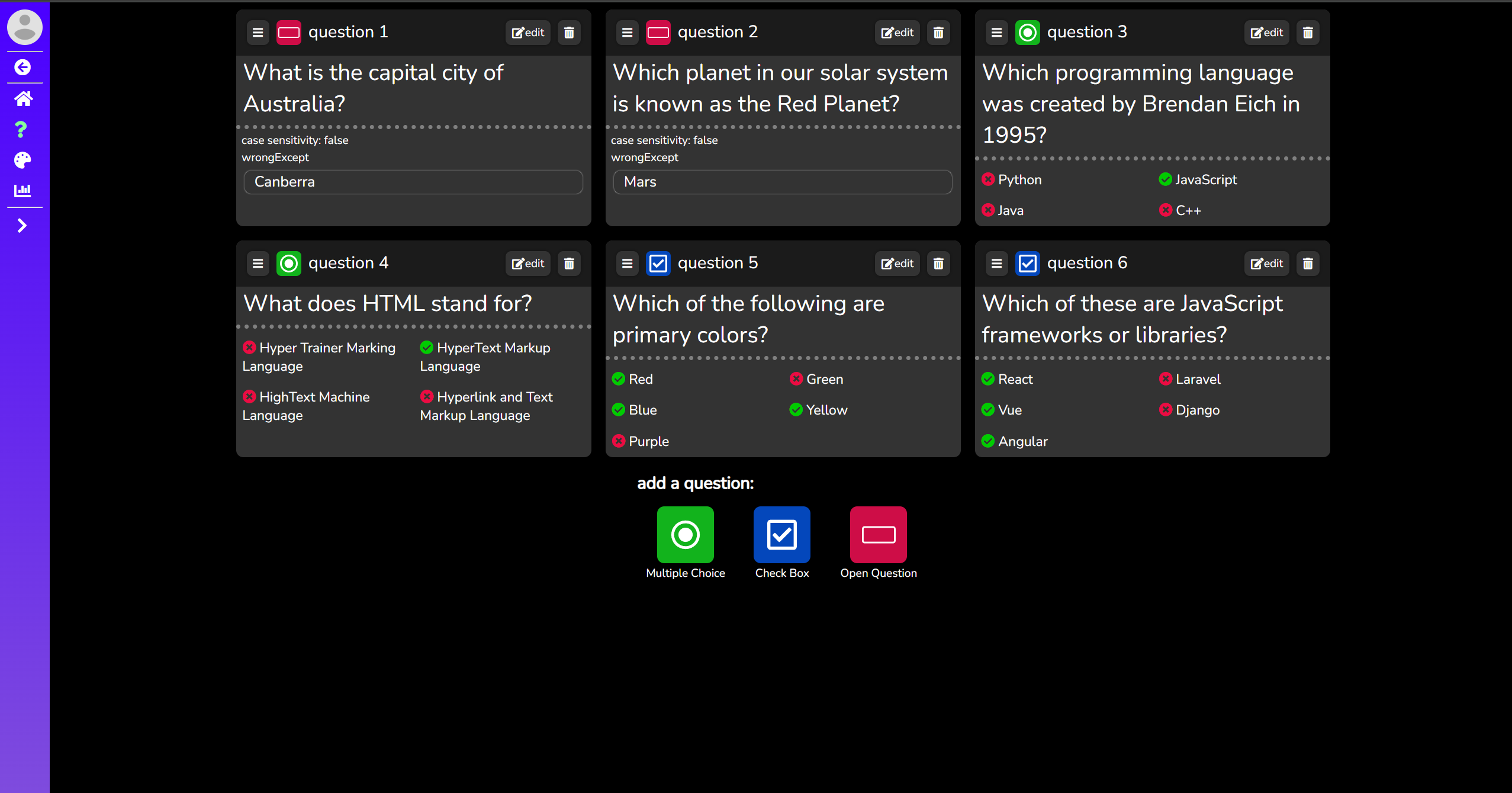
Task: Click the 'capital city of Australia' question text
Action: click(x=374, y=88)
